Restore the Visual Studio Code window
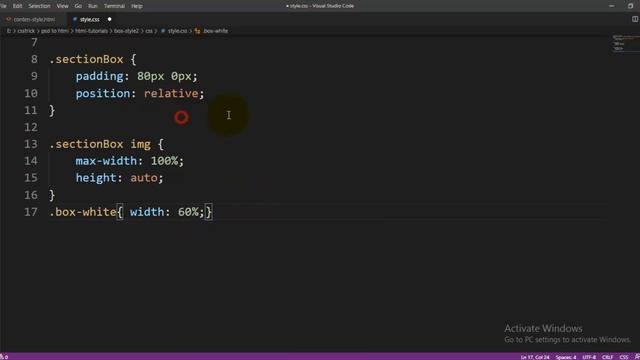The height and width of the screenshot is (360, 640). [x=630, y=6]
